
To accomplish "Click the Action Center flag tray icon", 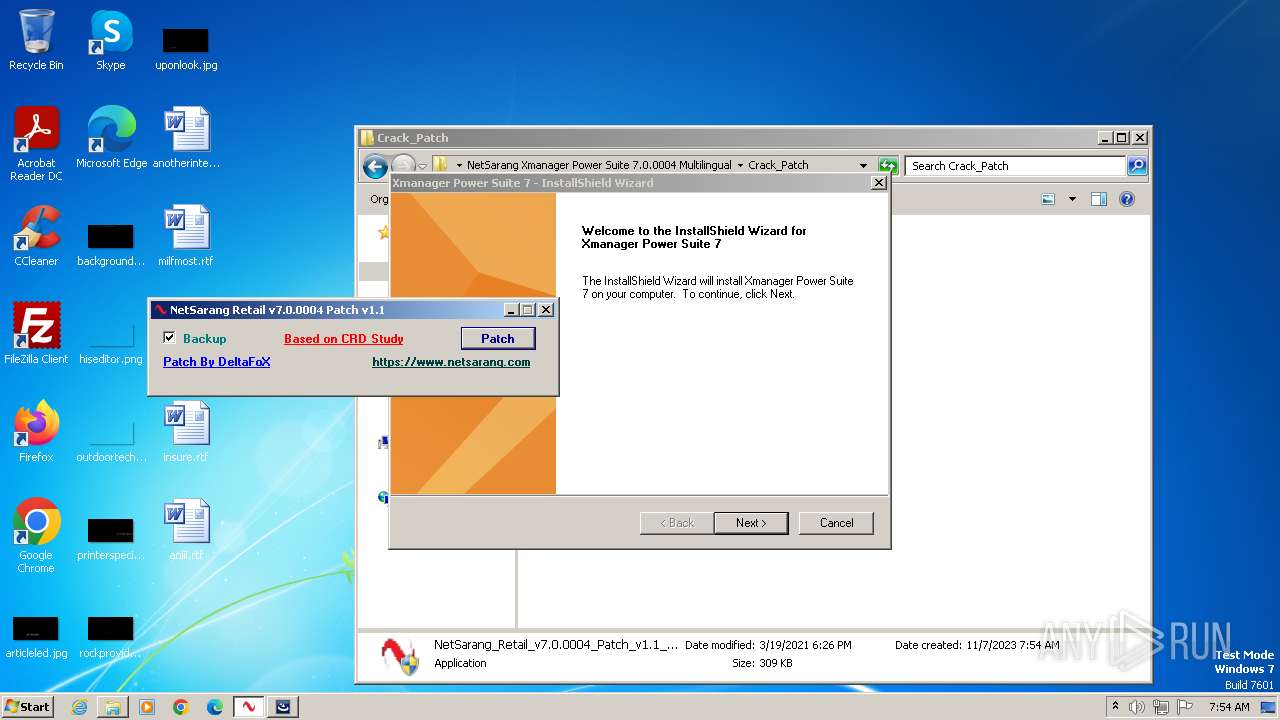I will tap(1185, 707).
